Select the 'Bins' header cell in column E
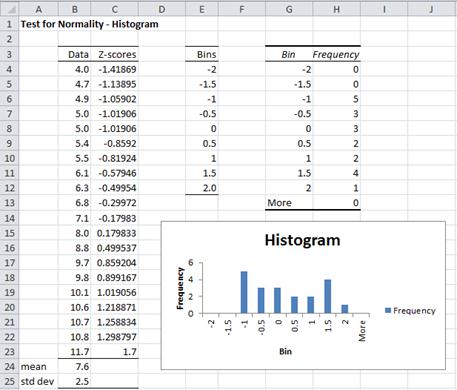Screen dimensions: 457x390 [202, 54]
